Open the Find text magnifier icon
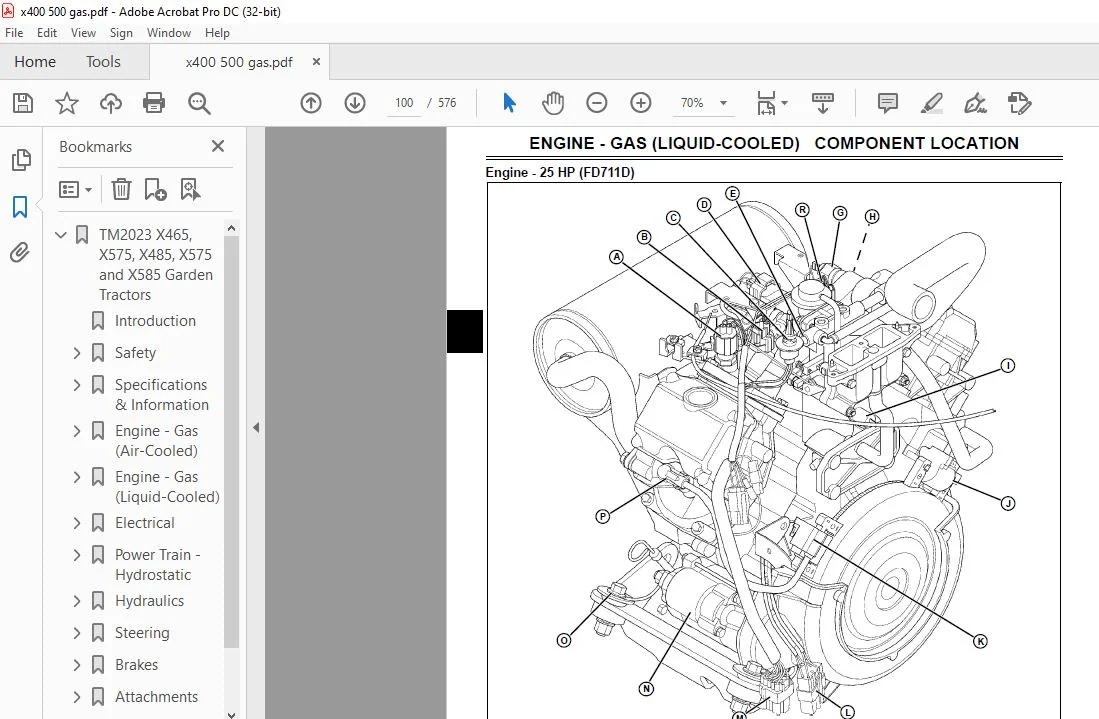 point(199,104)
